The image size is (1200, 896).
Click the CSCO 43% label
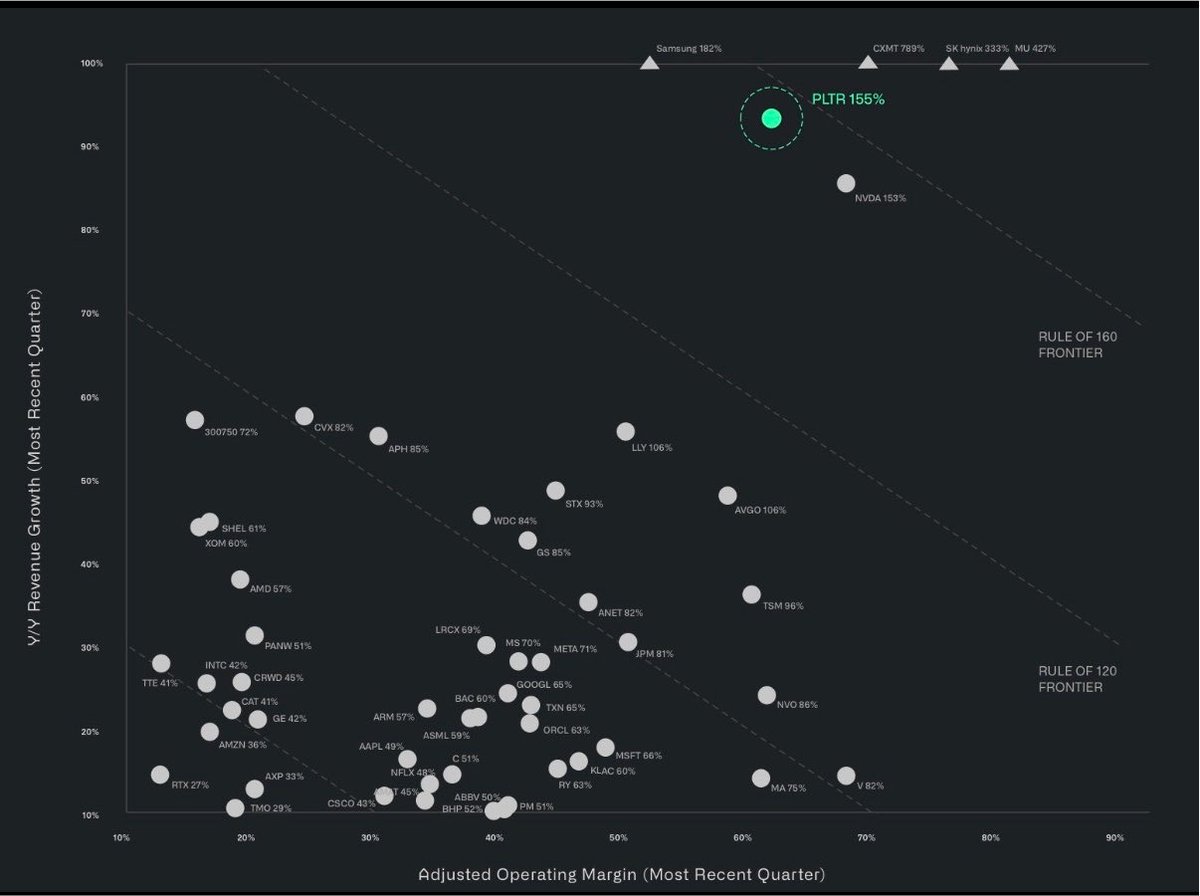(x=352, y=804)
